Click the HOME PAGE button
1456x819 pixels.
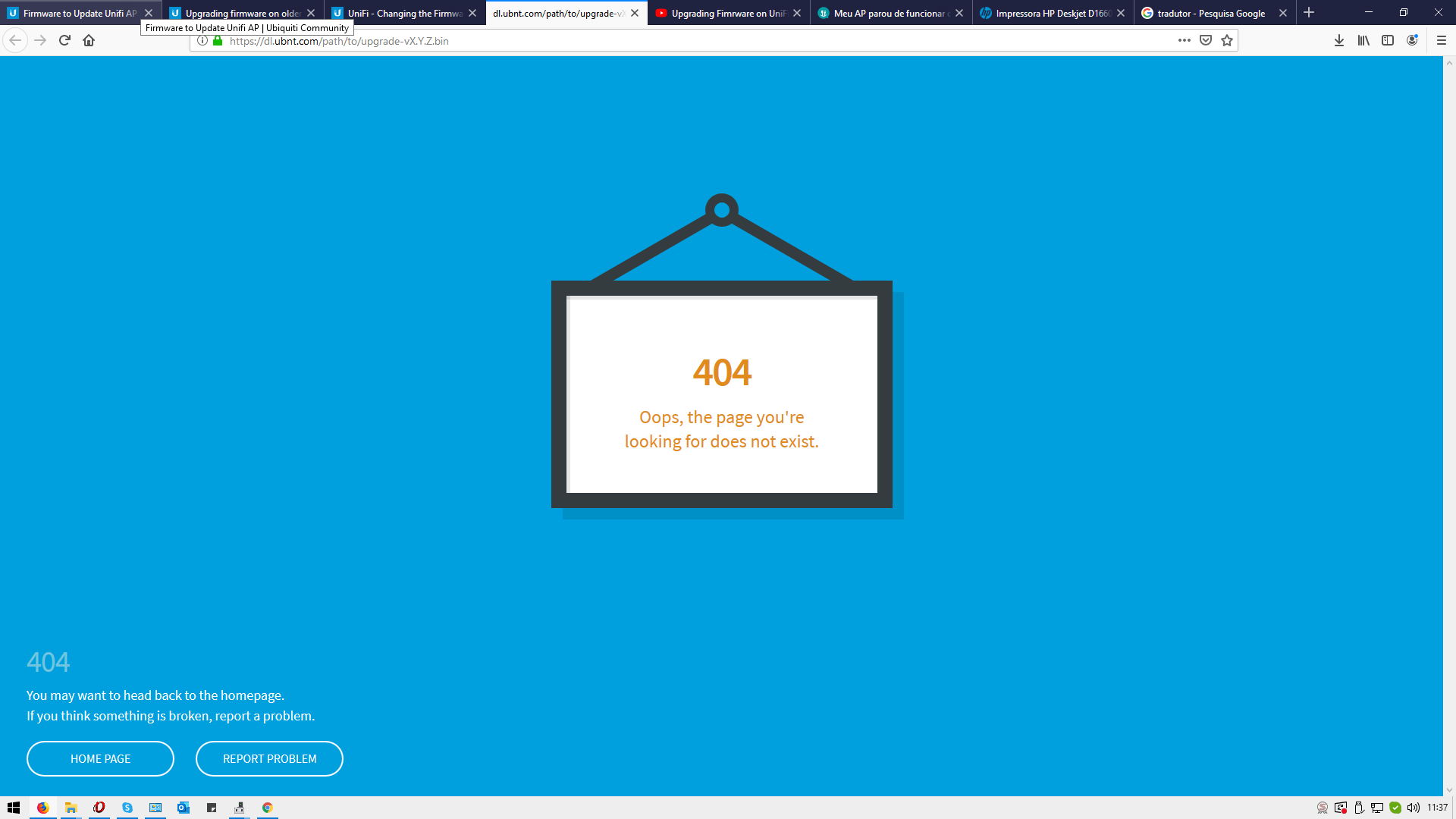pyautogui.click(x=100, y=758)
